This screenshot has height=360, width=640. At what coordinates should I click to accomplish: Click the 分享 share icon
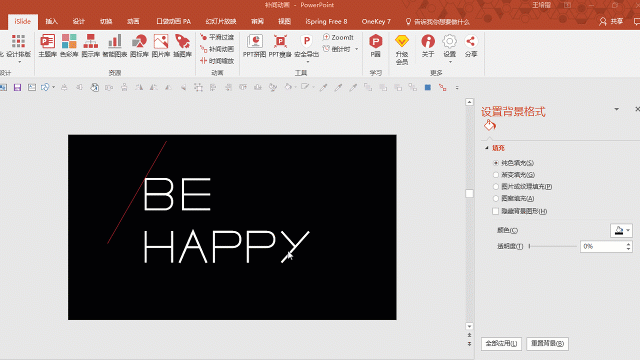pyautogui.click(x=471, y=46)
